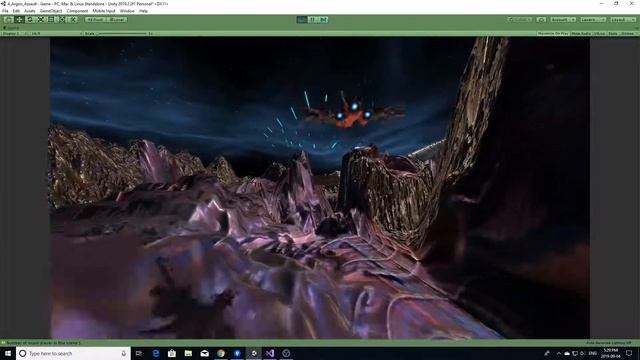Screen dimensions: 640x360
Task: Open the ENG input language switcher
Action: tap(593, 353)
